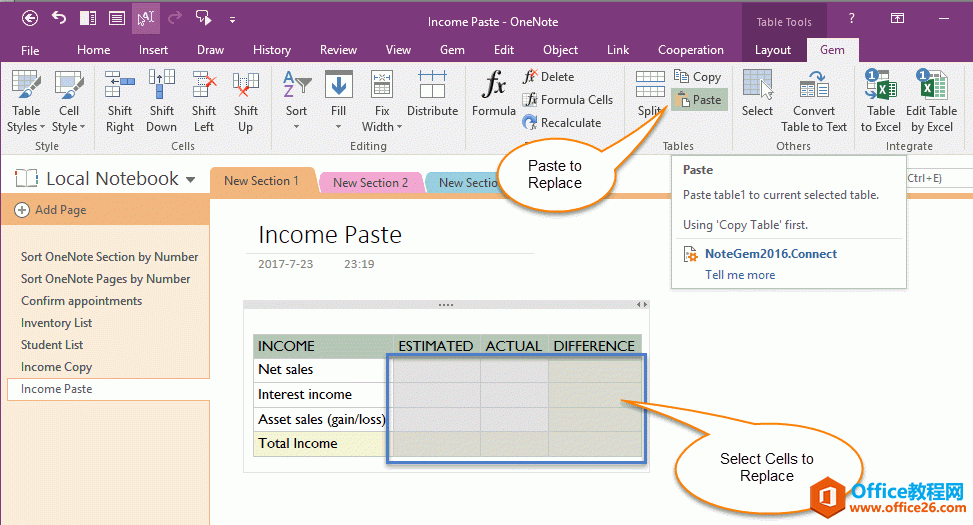Click Paste table button

tap(699, 99)
